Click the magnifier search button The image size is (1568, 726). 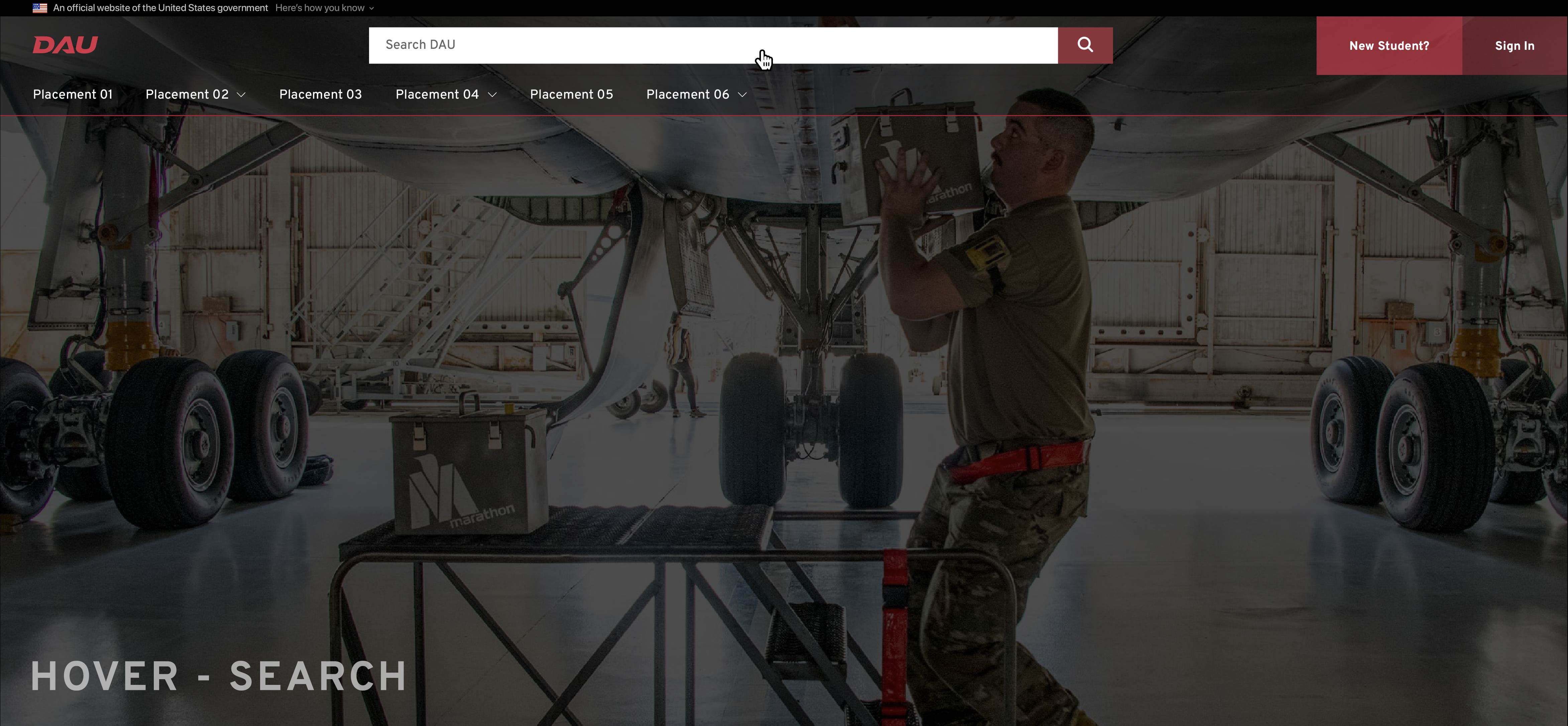pos(1085,45)
